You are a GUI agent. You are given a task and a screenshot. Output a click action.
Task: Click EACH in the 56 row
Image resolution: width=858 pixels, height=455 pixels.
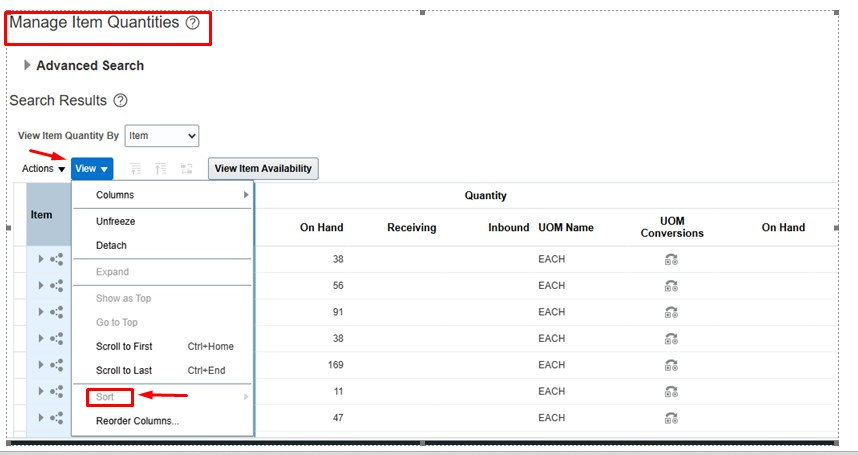[x=552, y=285]
